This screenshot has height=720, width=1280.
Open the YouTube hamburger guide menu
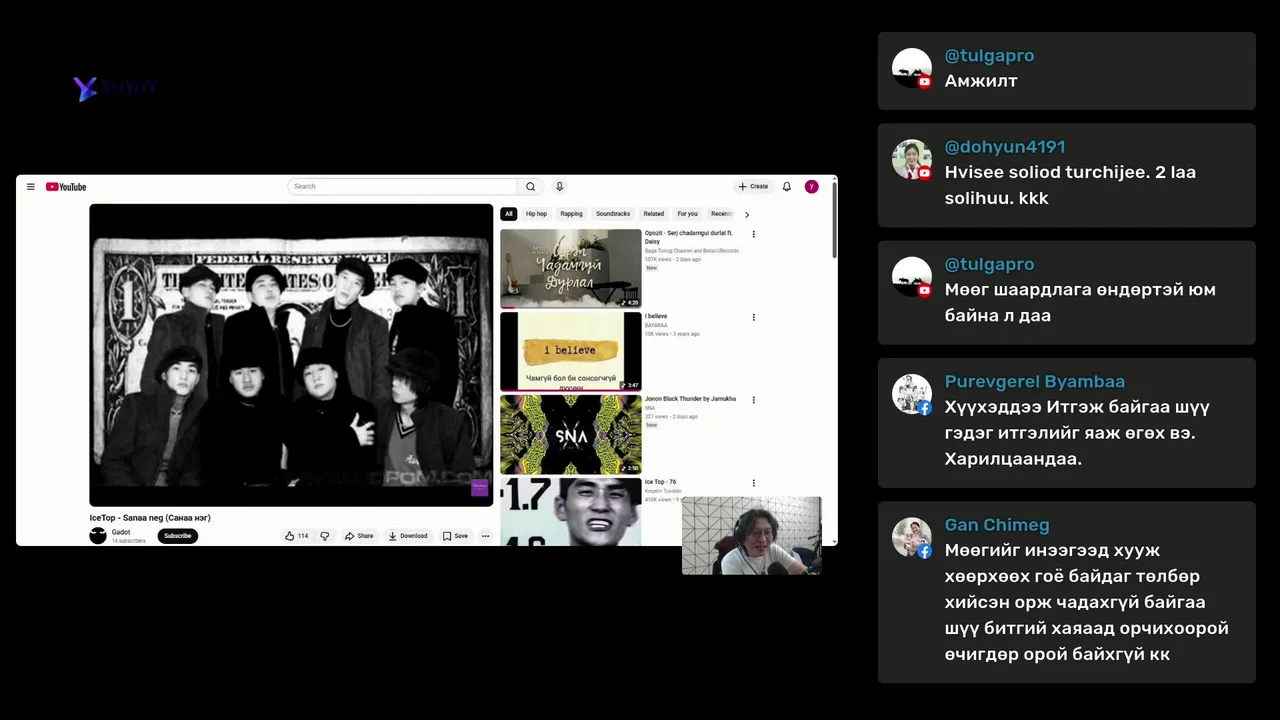(x=31, y=187)
